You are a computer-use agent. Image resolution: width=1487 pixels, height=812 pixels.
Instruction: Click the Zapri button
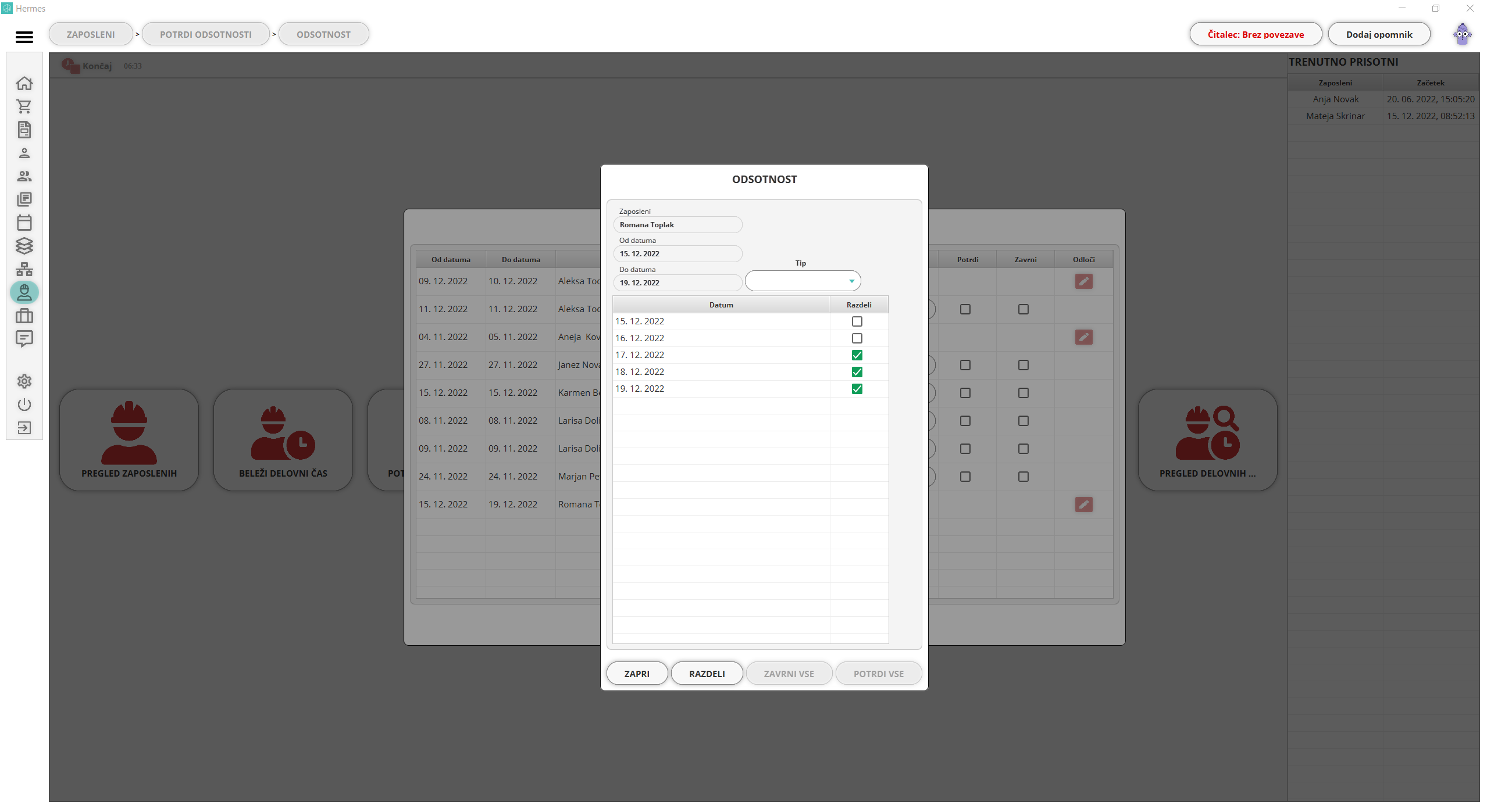[637, 674]
